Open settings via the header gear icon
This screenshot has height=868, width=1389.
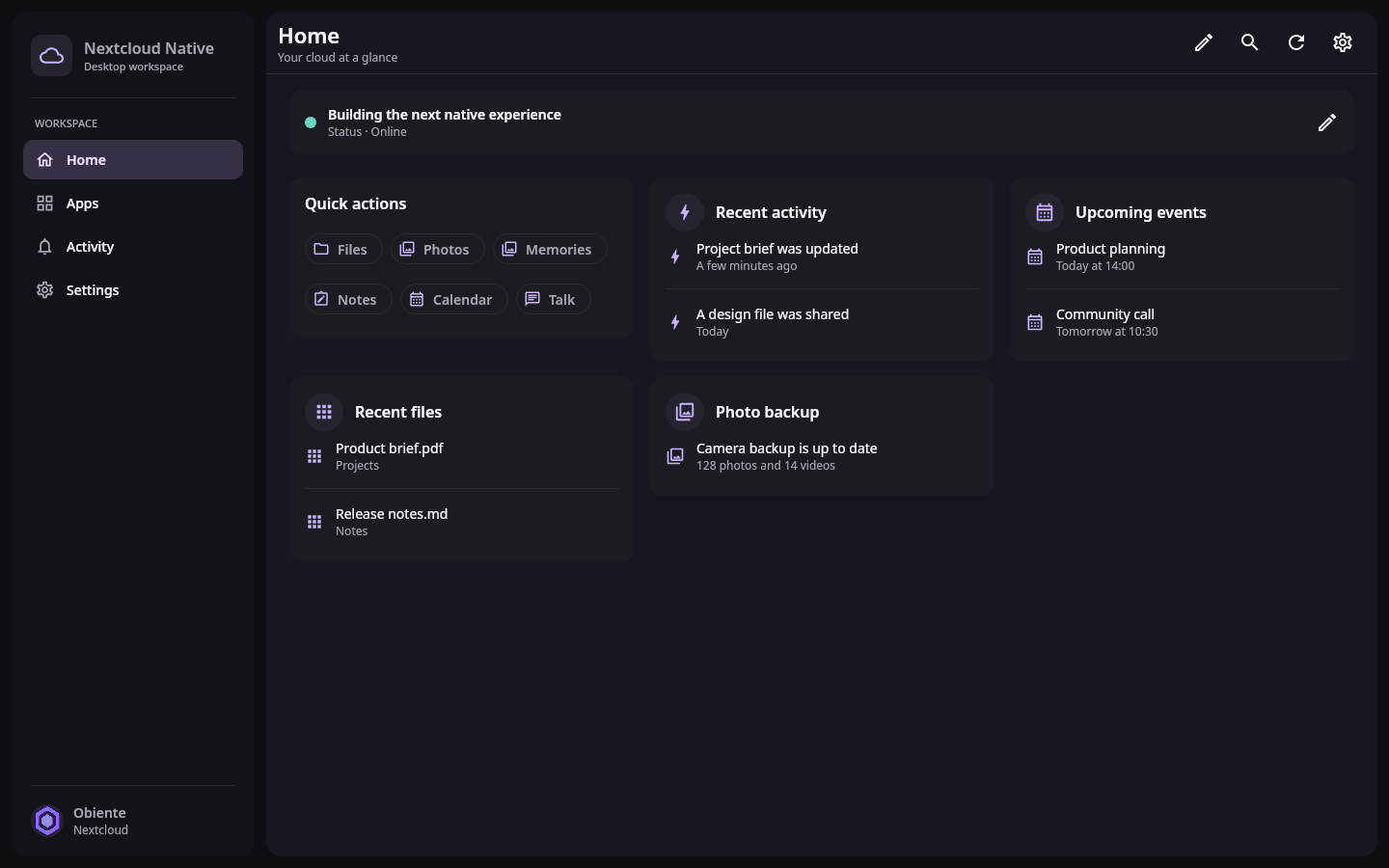[1342, 42]
